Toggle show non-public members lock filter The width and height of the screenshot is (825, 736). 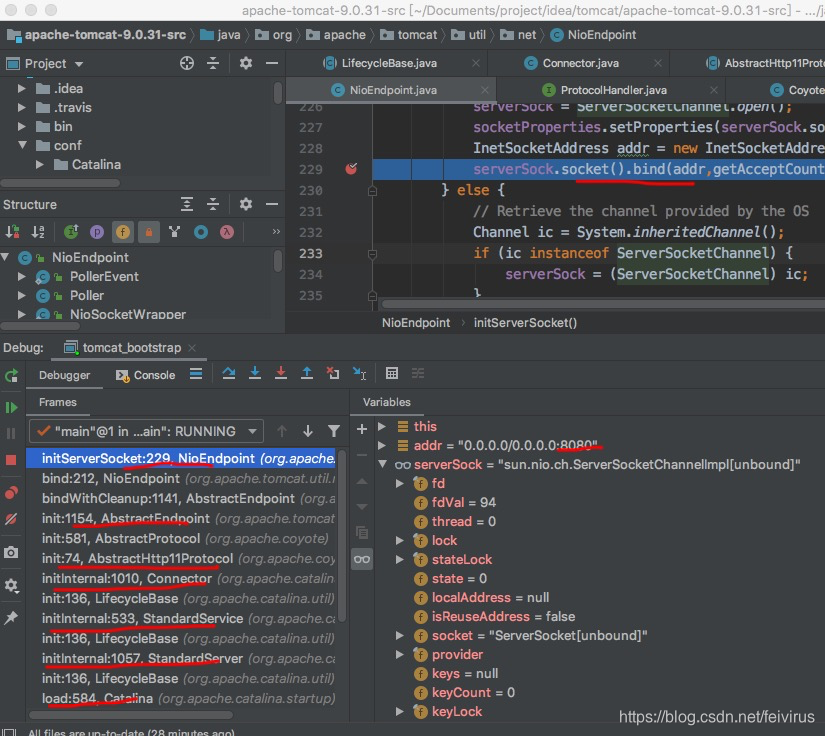click(x=149, y=232)
